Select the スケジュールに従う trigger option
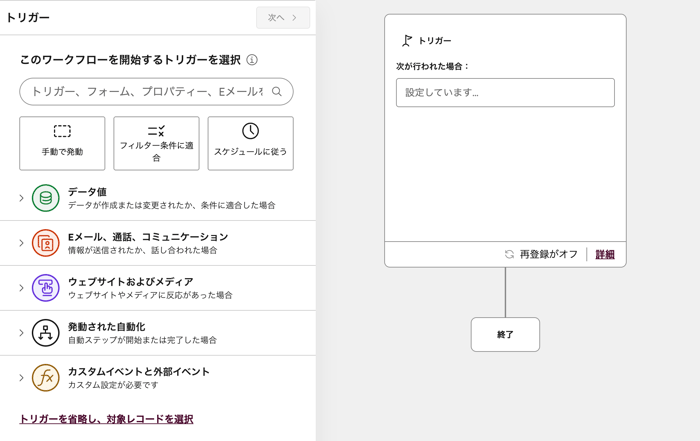This screenshot has width=700, height=441. tap(250, 143)
